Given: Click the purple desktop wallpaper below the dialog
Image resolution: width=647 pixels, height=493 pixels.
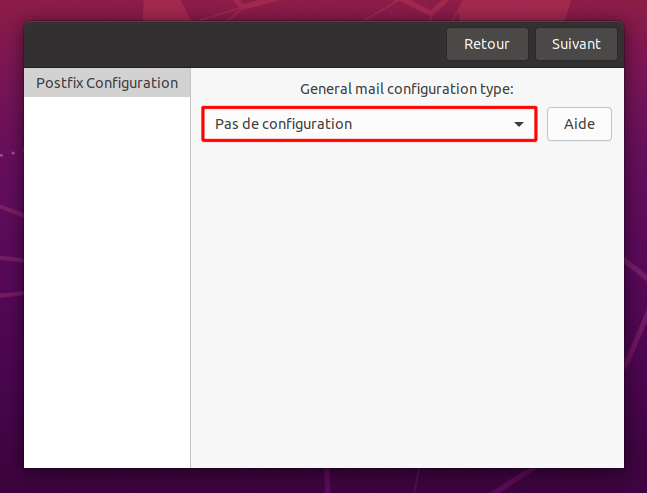Looking at the screenshot, I should [324, 481].
